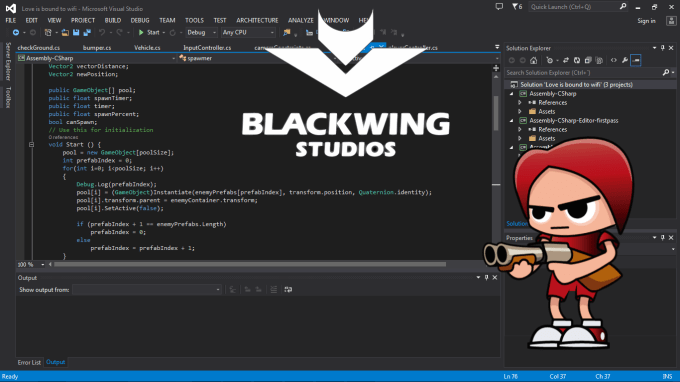Click the Navigate Backward toolbar icon
This screenshot has height=382, width=680.
(x=16, y=33)
